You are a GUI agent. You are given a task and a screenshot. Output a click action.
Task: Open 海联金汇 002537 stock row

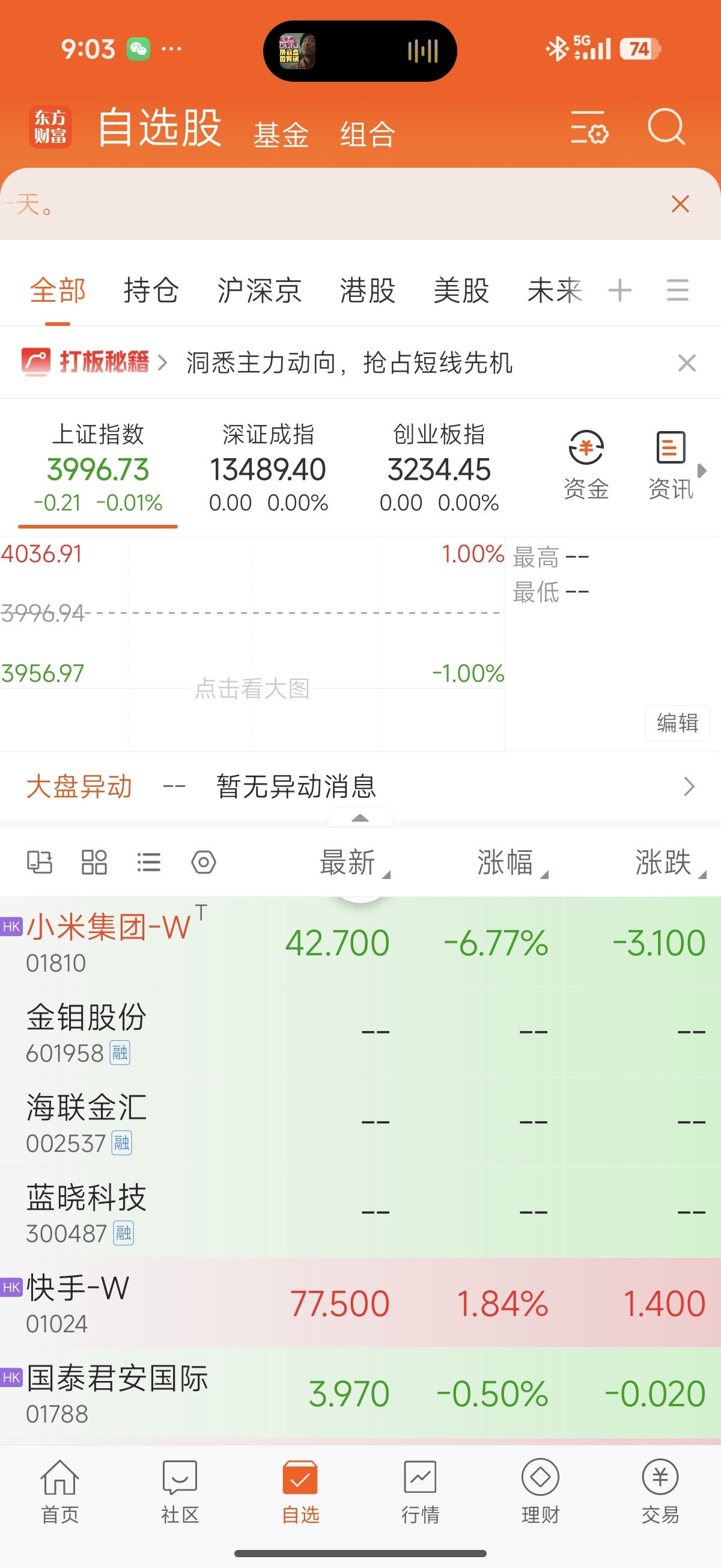pyautogui.click(x=360, y=1122)
